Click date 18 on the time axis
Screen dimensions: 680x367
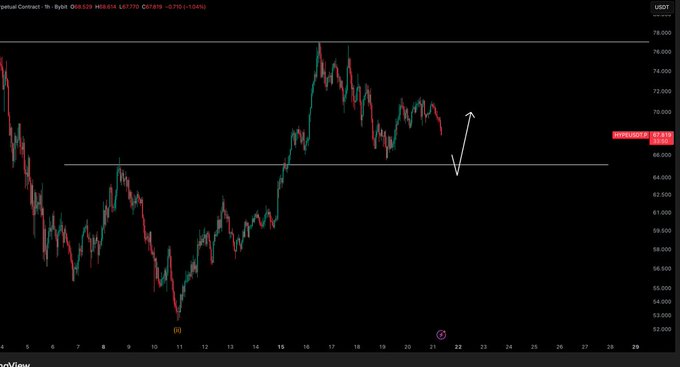click(357, 347)
